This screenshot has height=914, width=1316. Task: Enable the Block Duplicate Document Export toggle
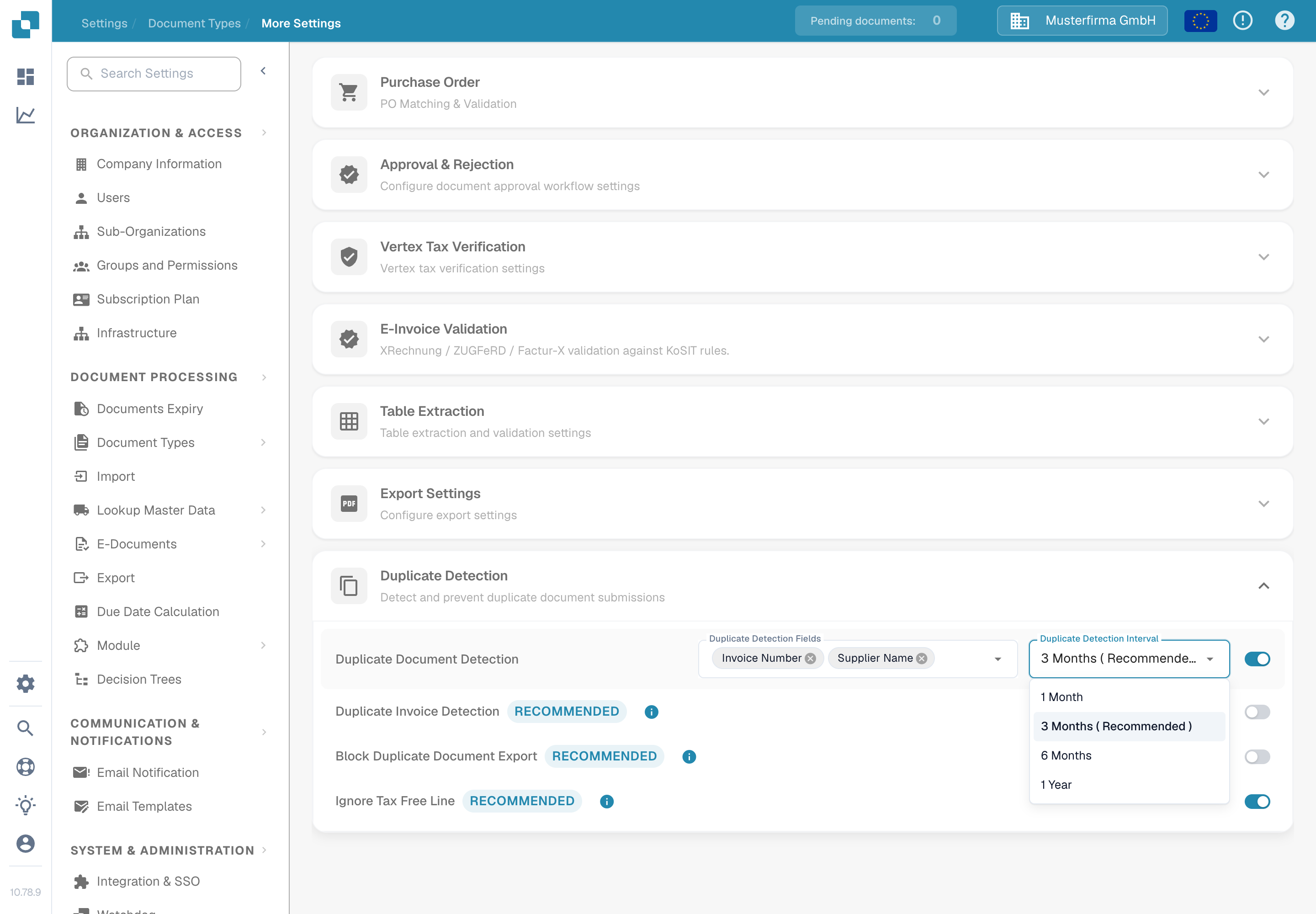1257,756
